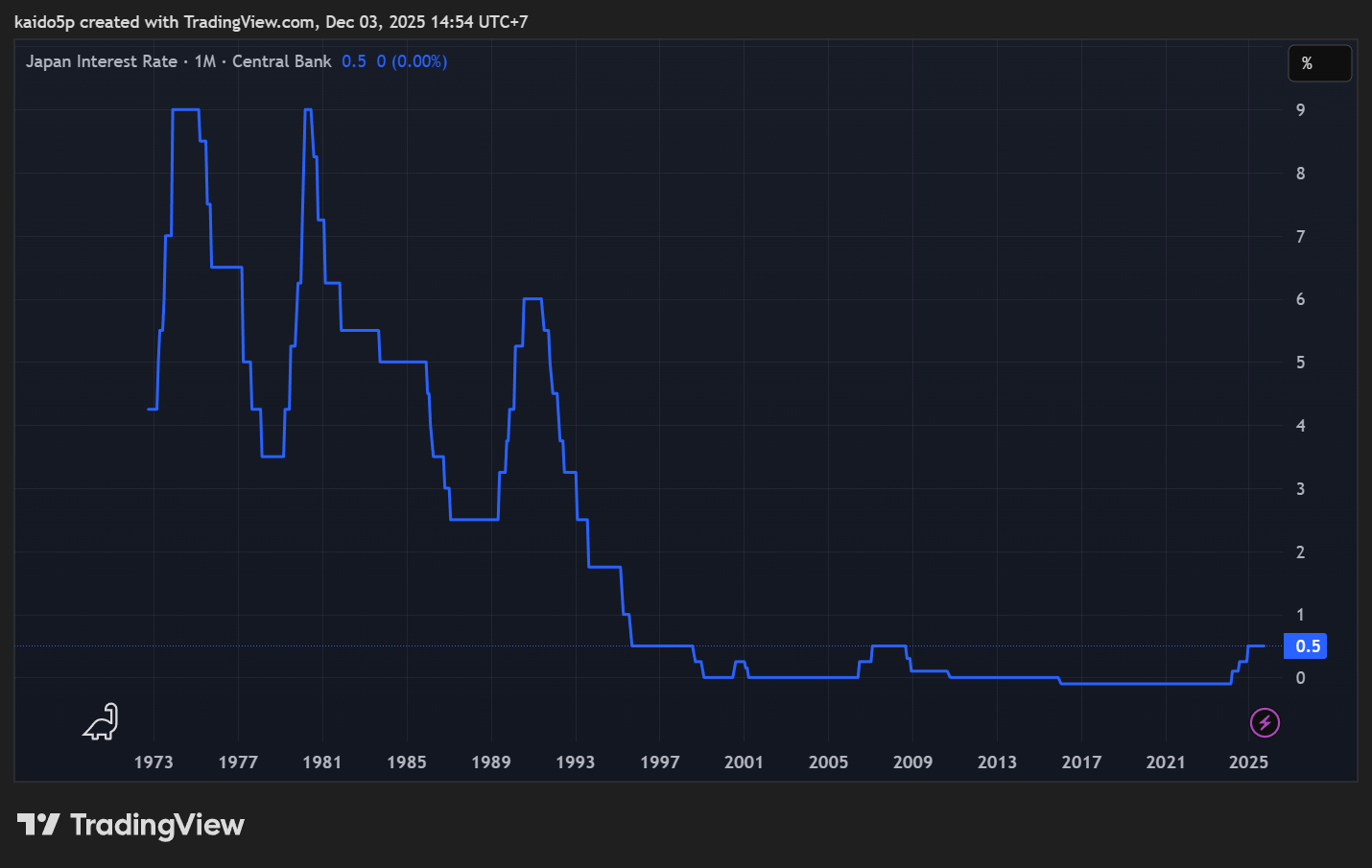Image resolution: width=1372 pixels, height=868 pixels.
Task: Select the Japan Interest Rate legend title
Action: click(101, 61)
